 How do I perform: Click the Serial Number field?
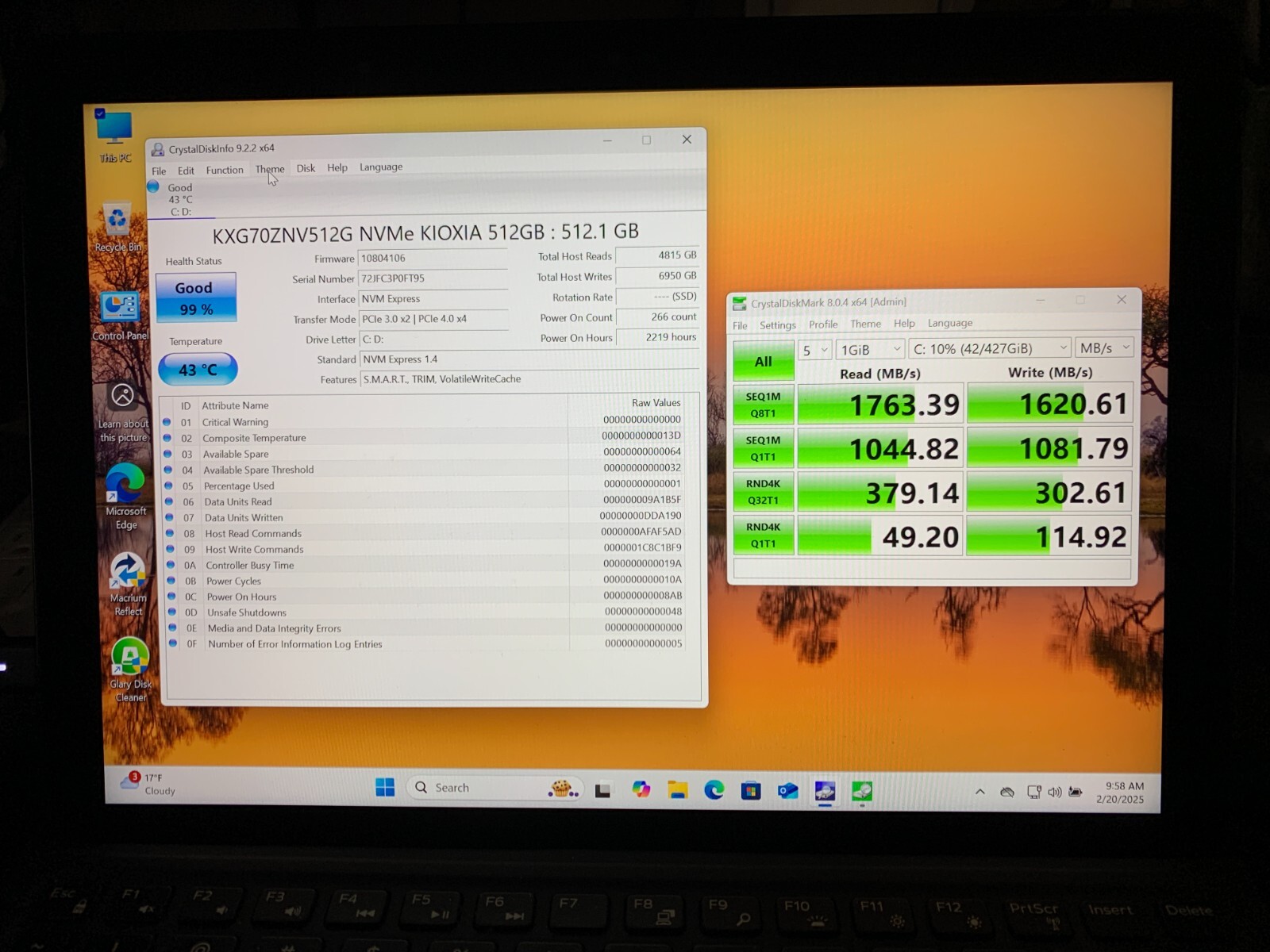[x=433, y=278]
